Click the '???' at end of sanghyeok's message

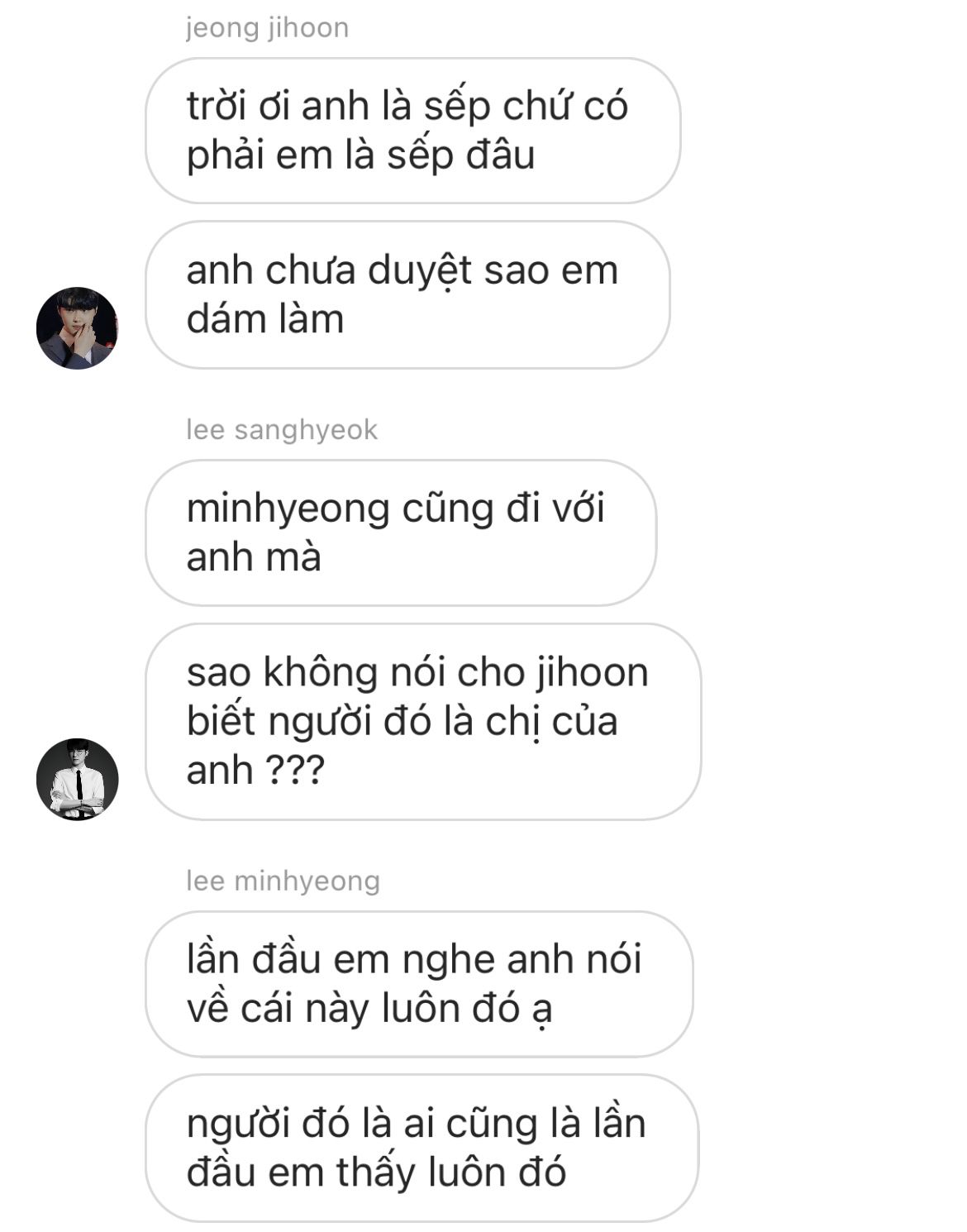(x=294, y=771)
